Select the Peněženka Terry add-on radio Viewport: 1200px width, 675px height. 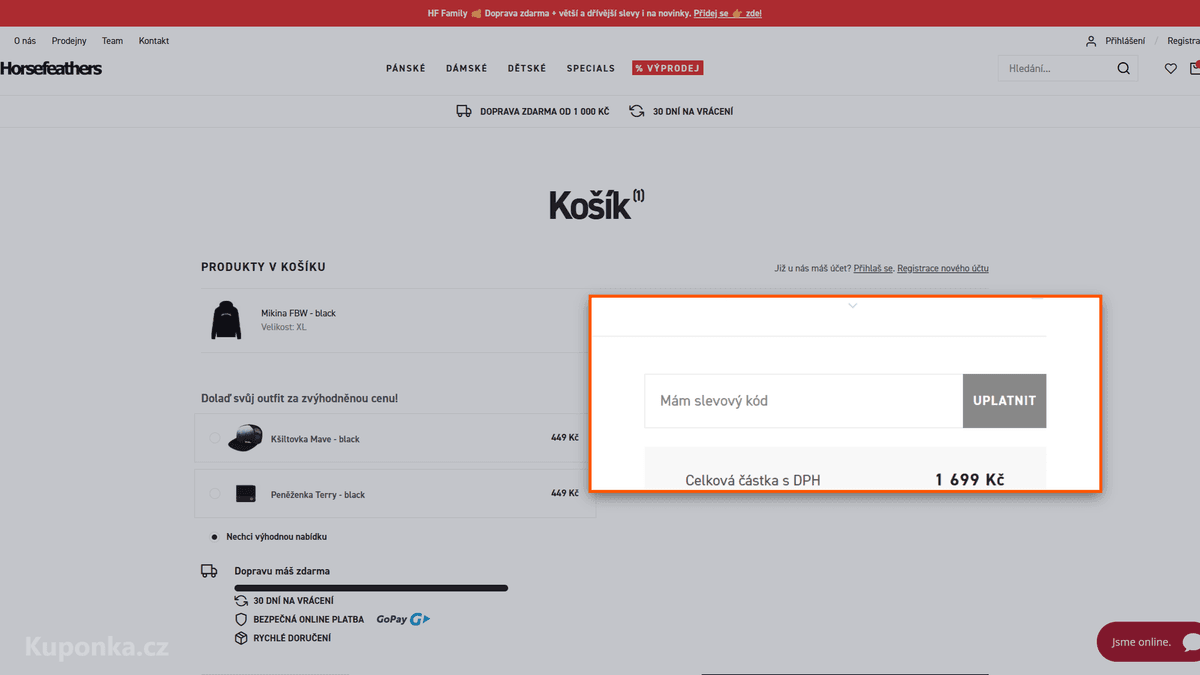[215, 494]
